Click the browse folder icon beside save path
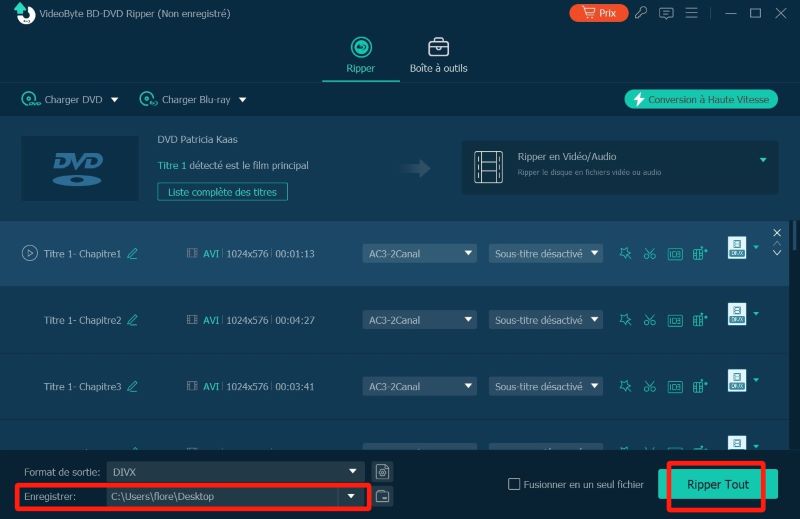 click(x=381, y=496)
